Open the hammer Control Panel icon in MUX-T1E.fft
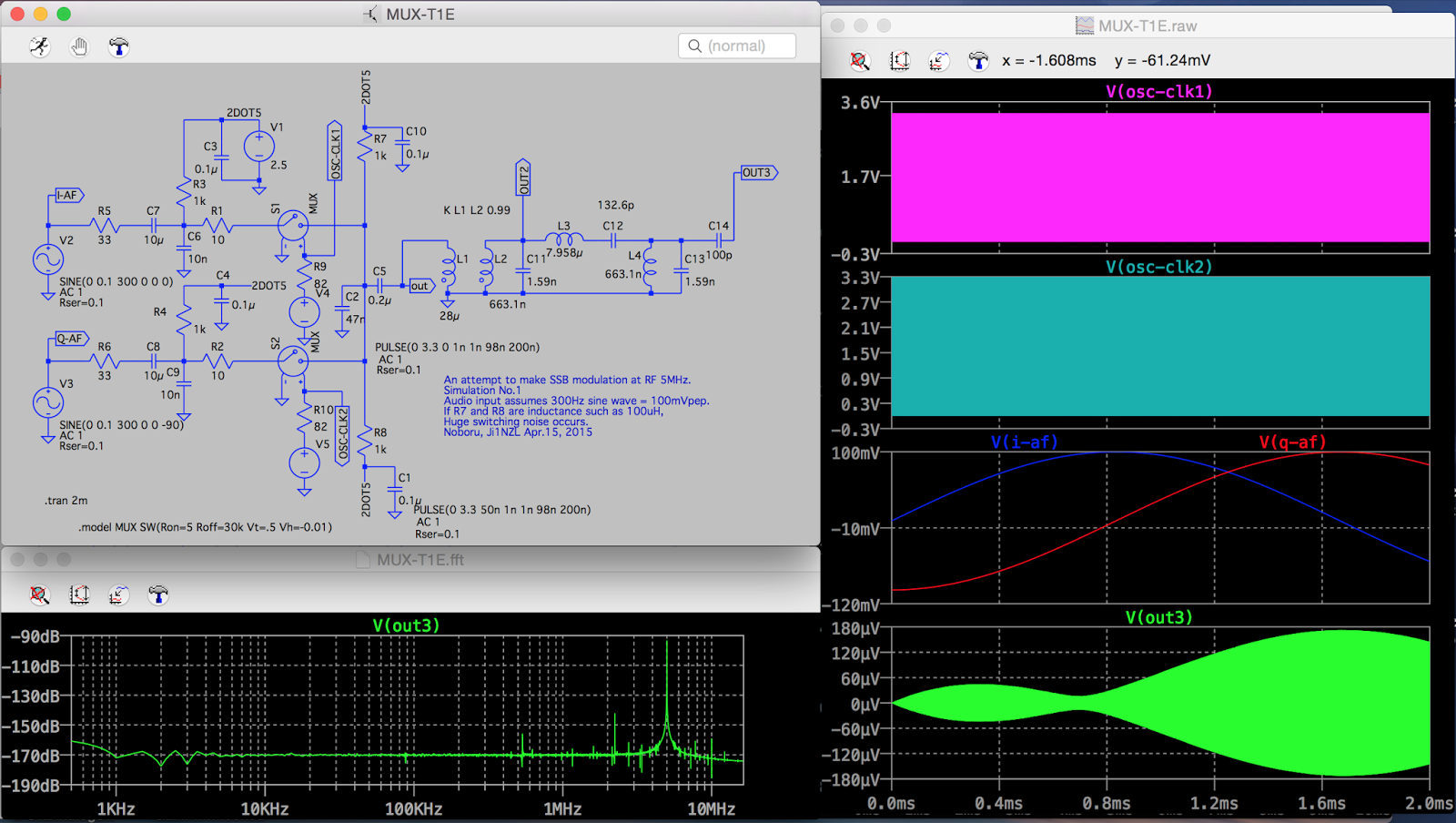1456x823 pixels. 158,594
